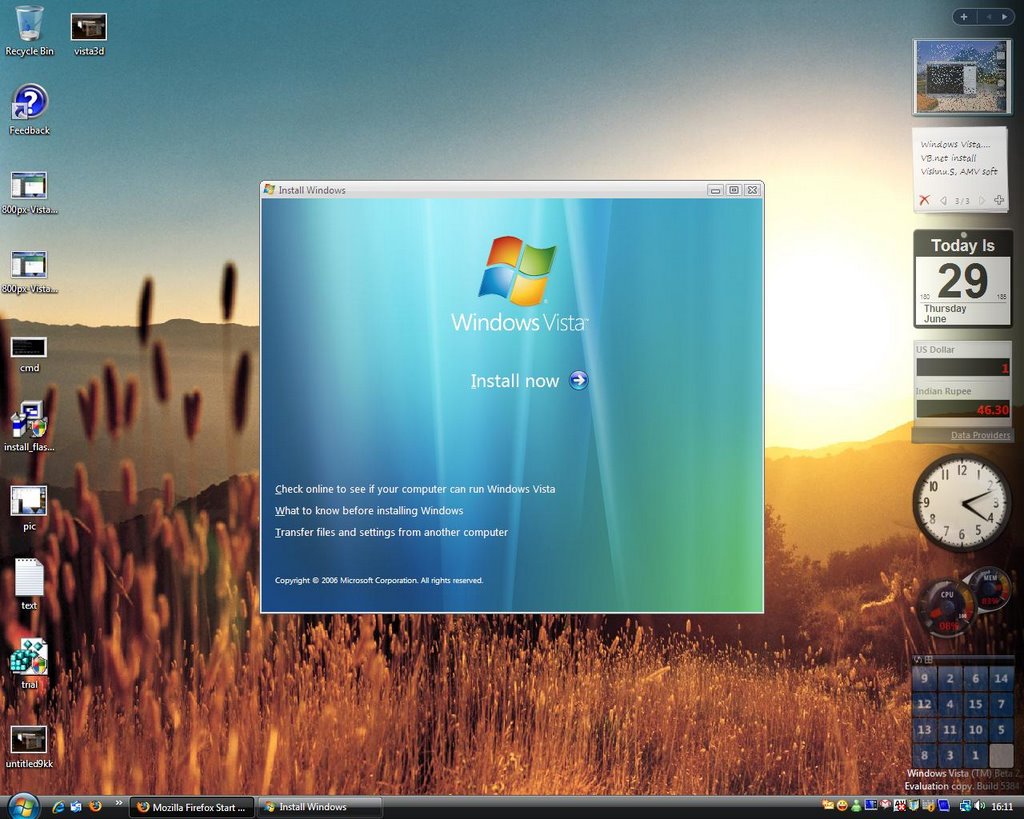The width and height of the screenshot is (1024, 819).
Task: Select the pic image file icon
Action: pos(29,508)
